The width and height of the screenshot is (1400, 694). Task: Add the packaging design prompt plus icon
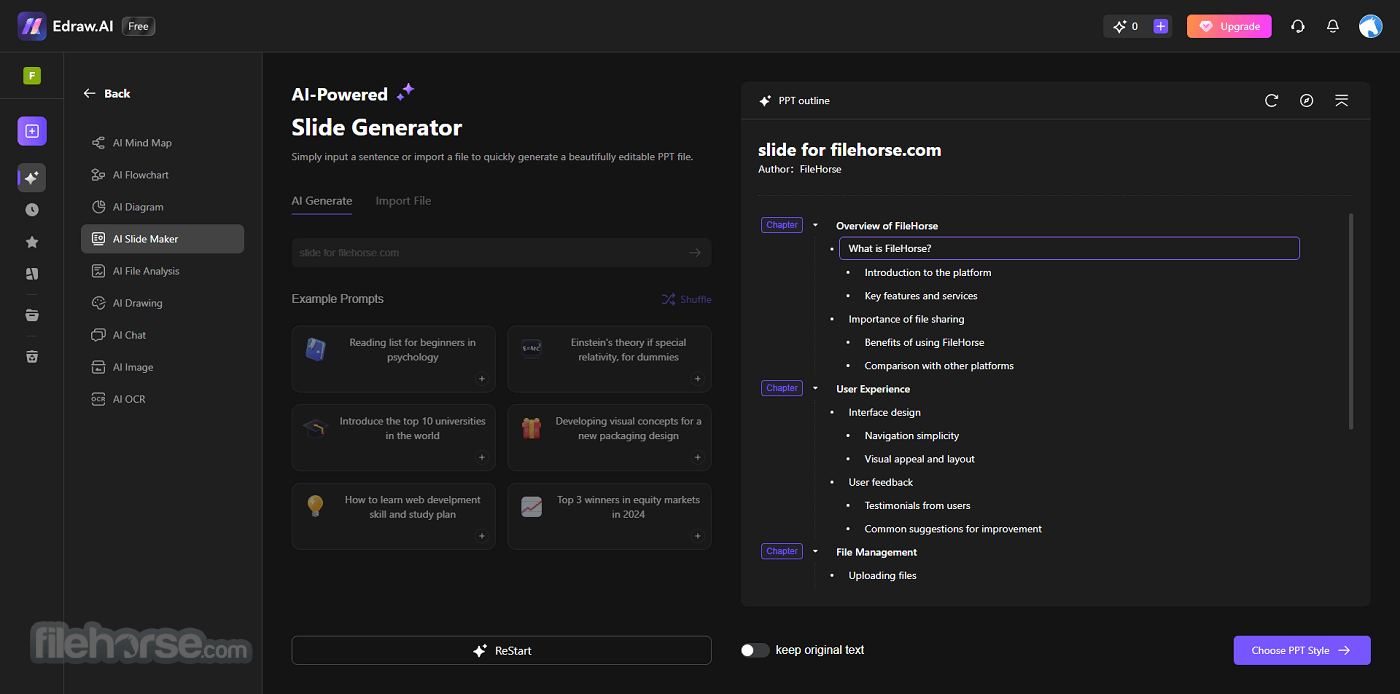coord(697,457)
